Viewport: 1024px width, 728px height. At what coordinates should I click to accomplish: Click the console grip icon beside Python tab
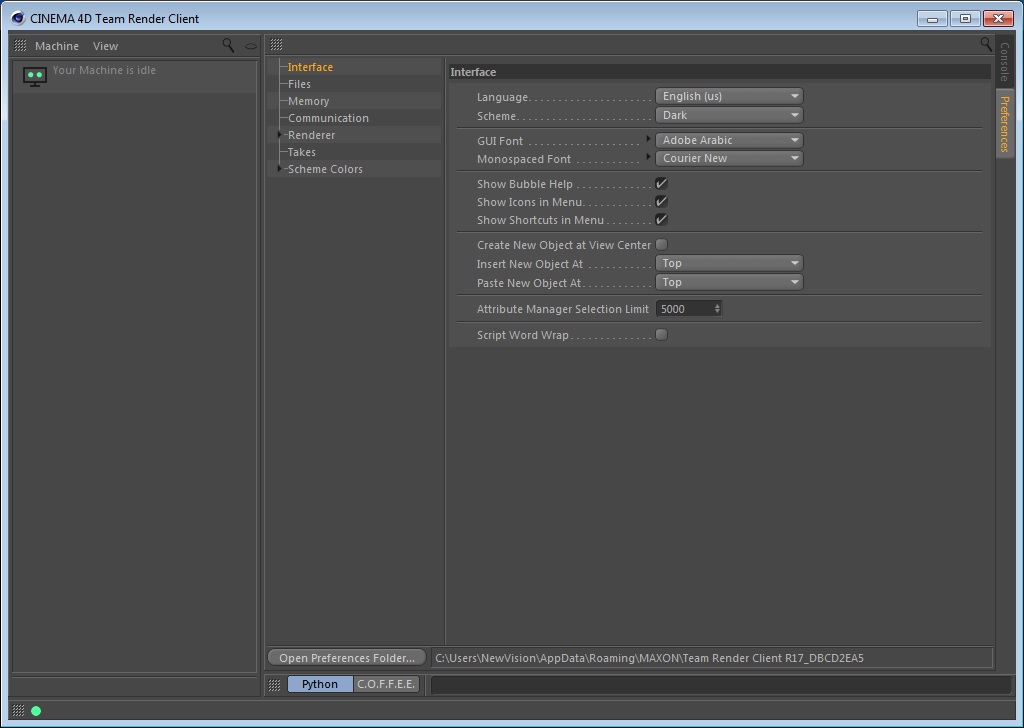pyautogui.click(x=275, y=684)
